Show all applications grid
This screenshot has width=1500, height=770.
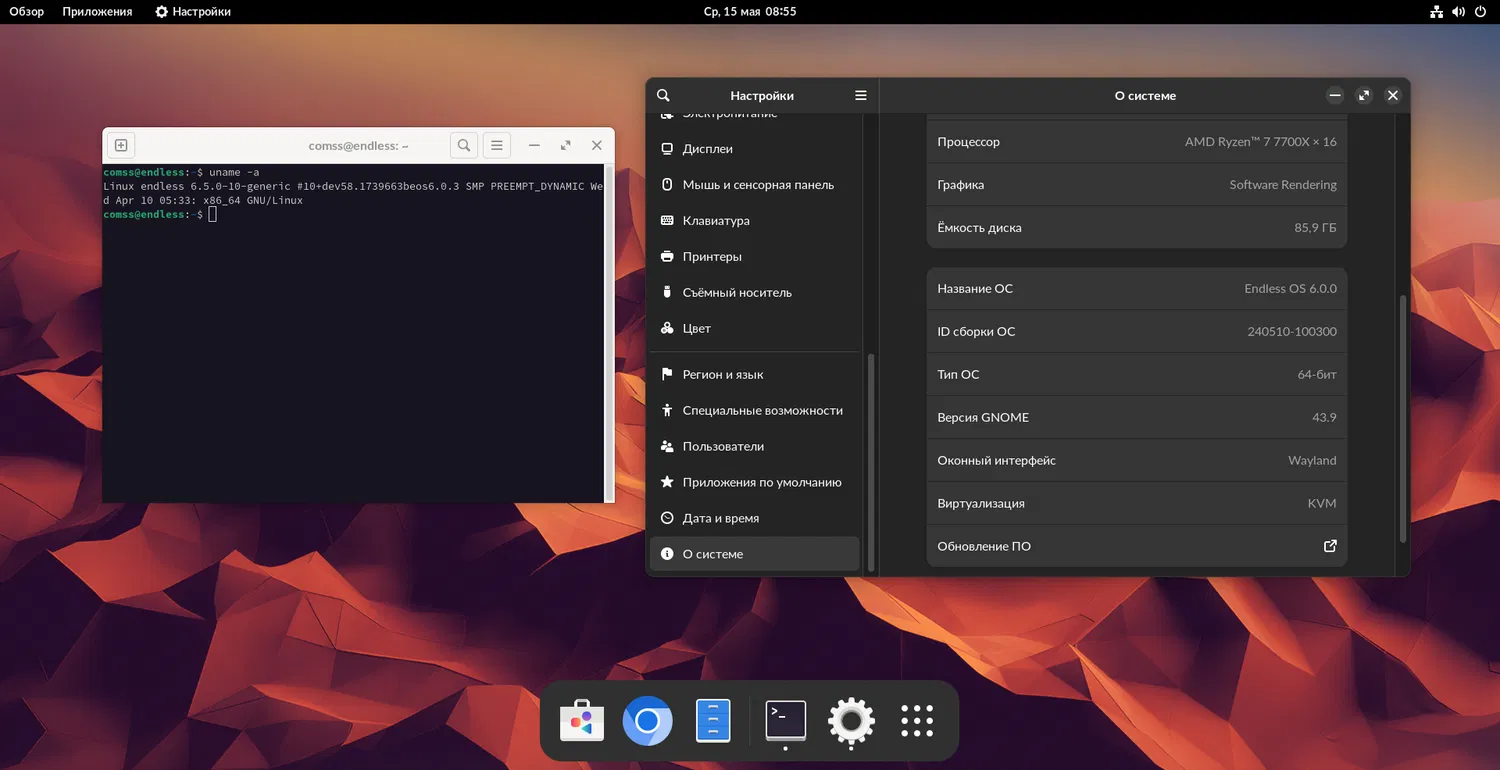[917, 721]
